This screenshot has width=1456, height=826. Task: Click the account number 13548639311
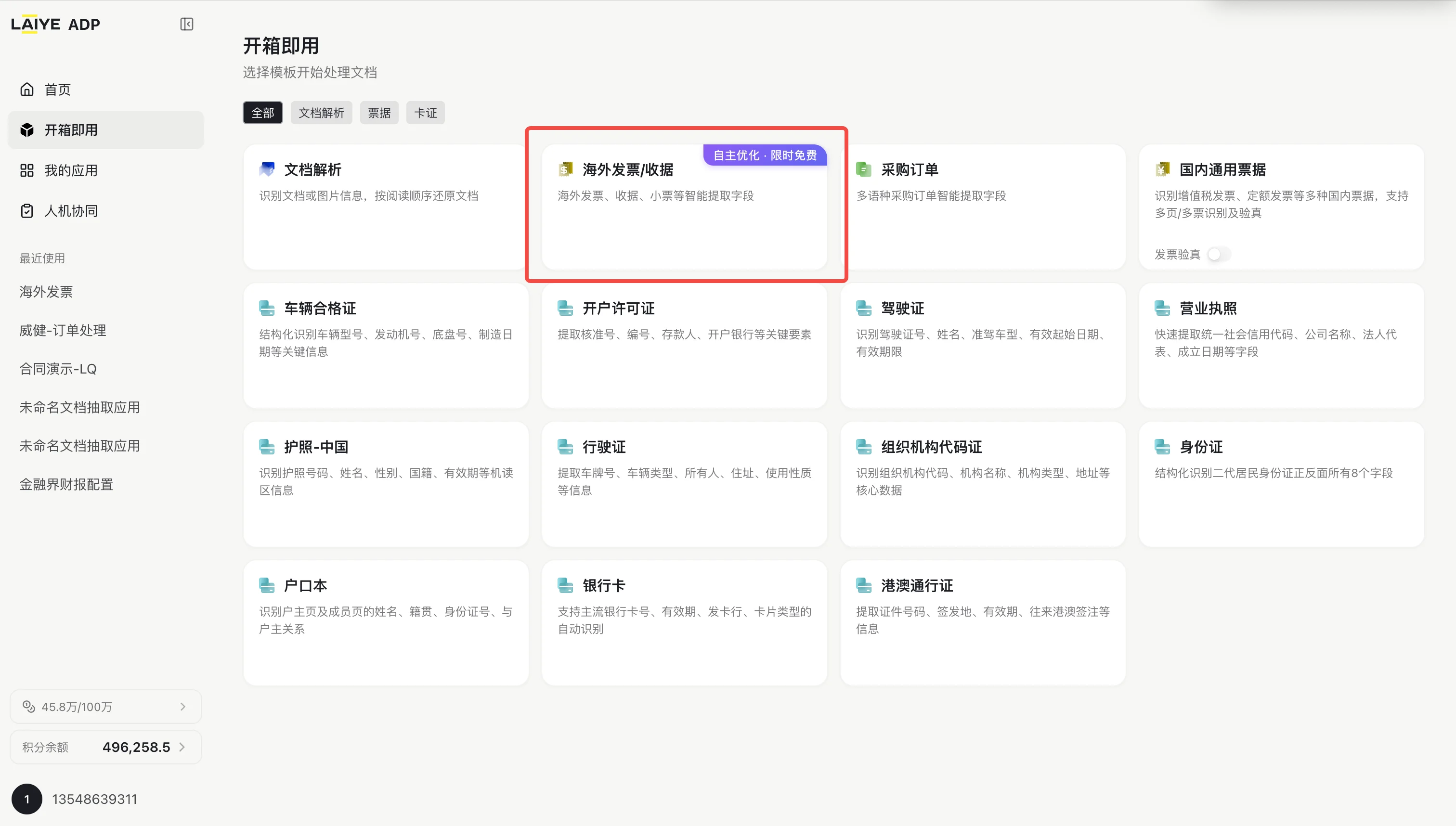point(95,799)
